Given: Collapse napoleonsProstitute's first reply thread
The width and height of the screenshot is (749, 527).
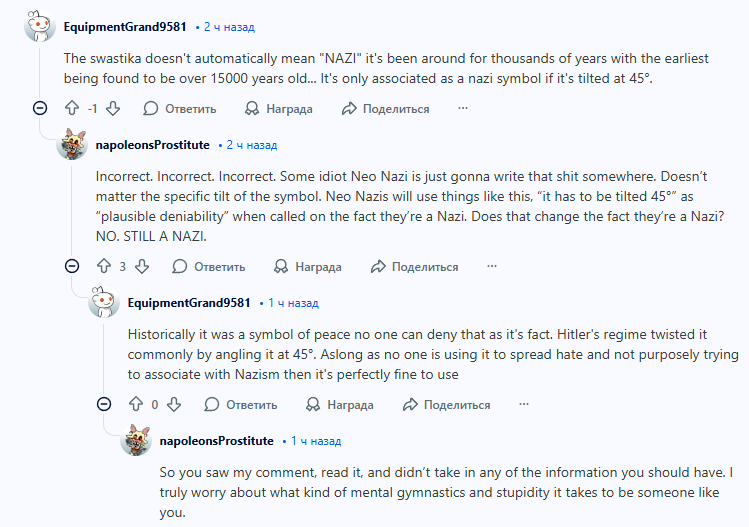Looking at the screenshot, I should tap(71, 267).
